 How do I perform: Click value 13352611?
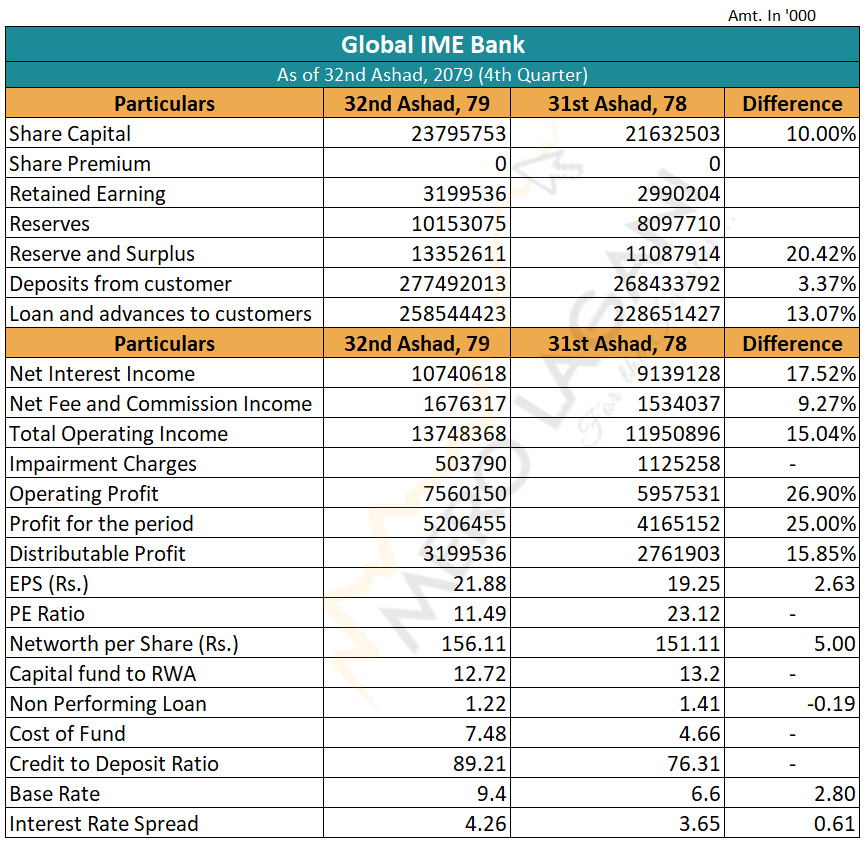[x=458, y=254]
